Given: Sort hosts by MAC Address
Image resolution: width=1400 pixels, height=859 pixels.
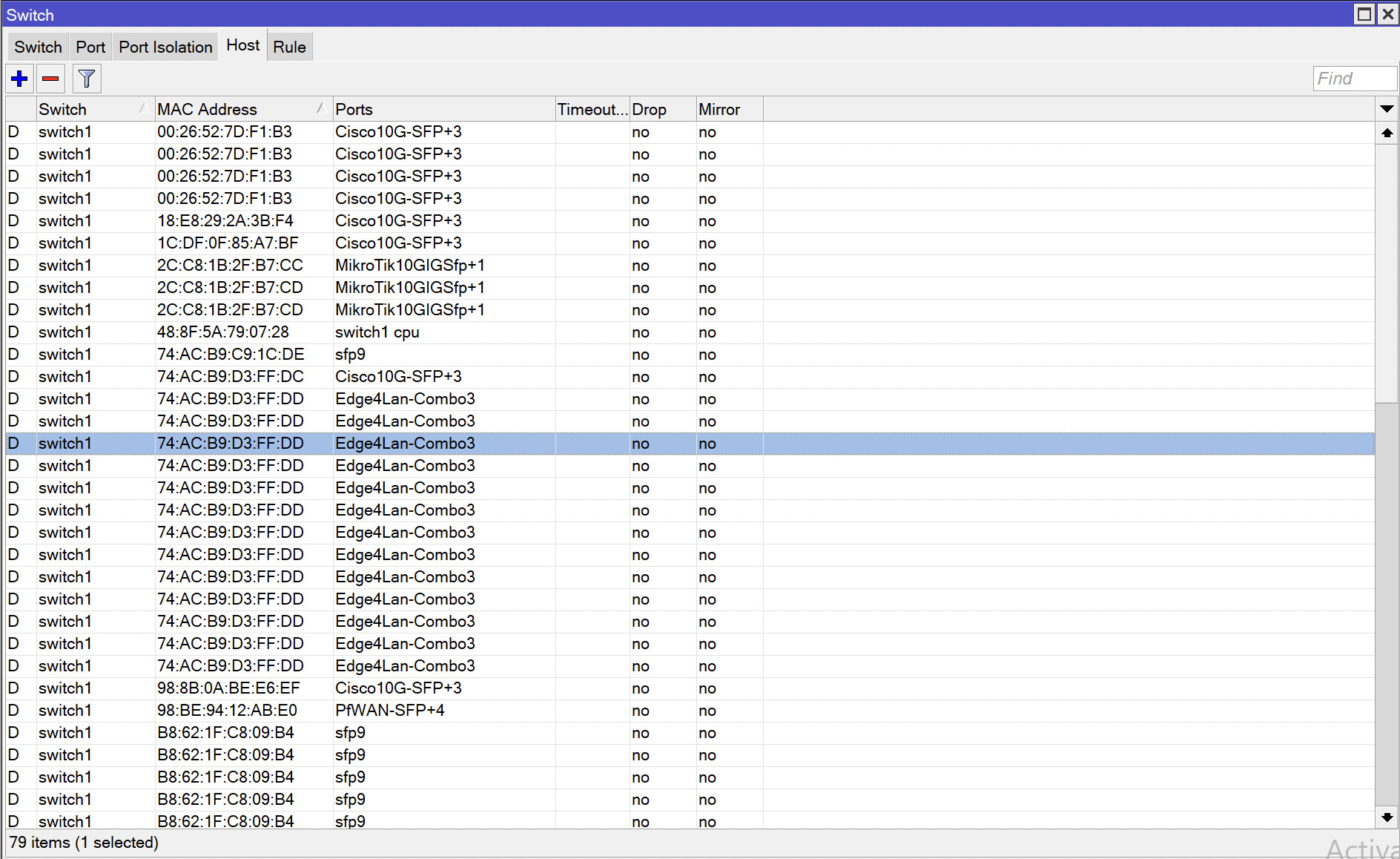Looking at the screenshot, I should [207, 108].
